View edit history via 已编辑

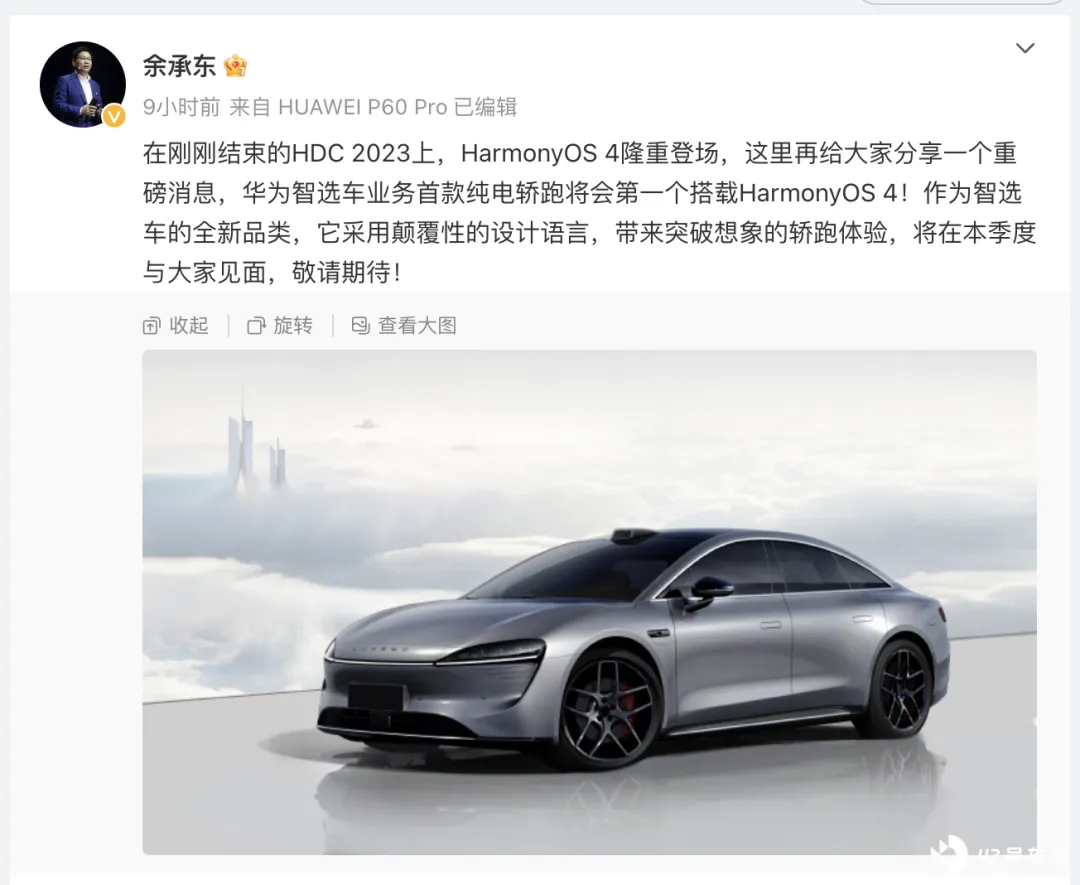coord(486,107)
